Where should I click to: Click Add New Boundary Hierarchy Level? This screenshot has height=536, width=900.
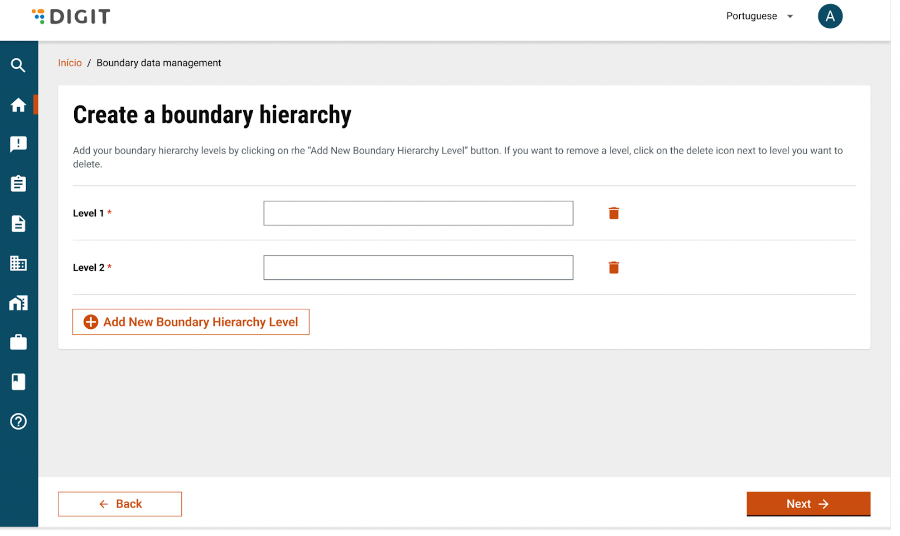191,322
